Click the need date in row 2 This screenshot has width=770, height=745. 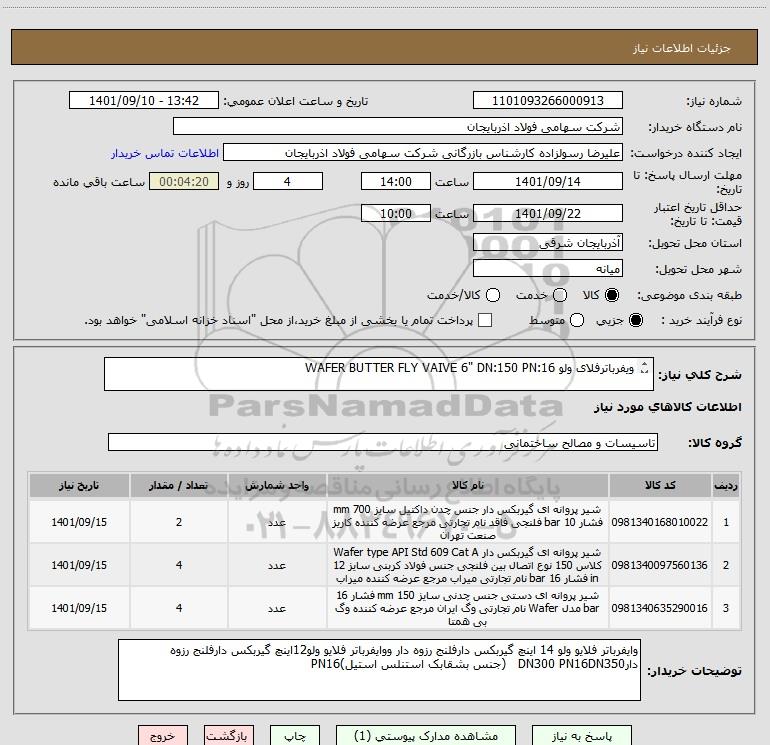(x=79, y=565)
